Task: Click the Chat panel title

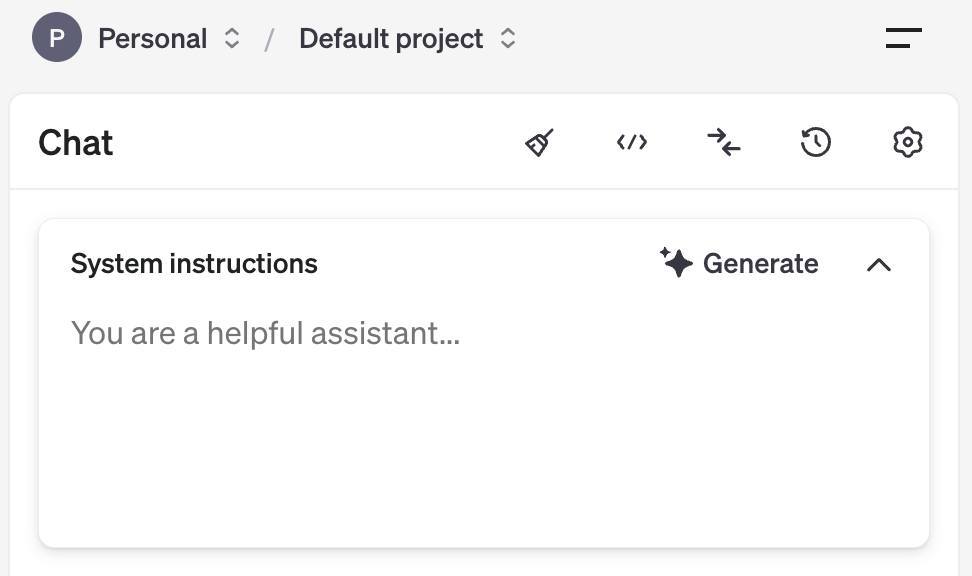Action: pyautogui.click(x=76, y=143)
